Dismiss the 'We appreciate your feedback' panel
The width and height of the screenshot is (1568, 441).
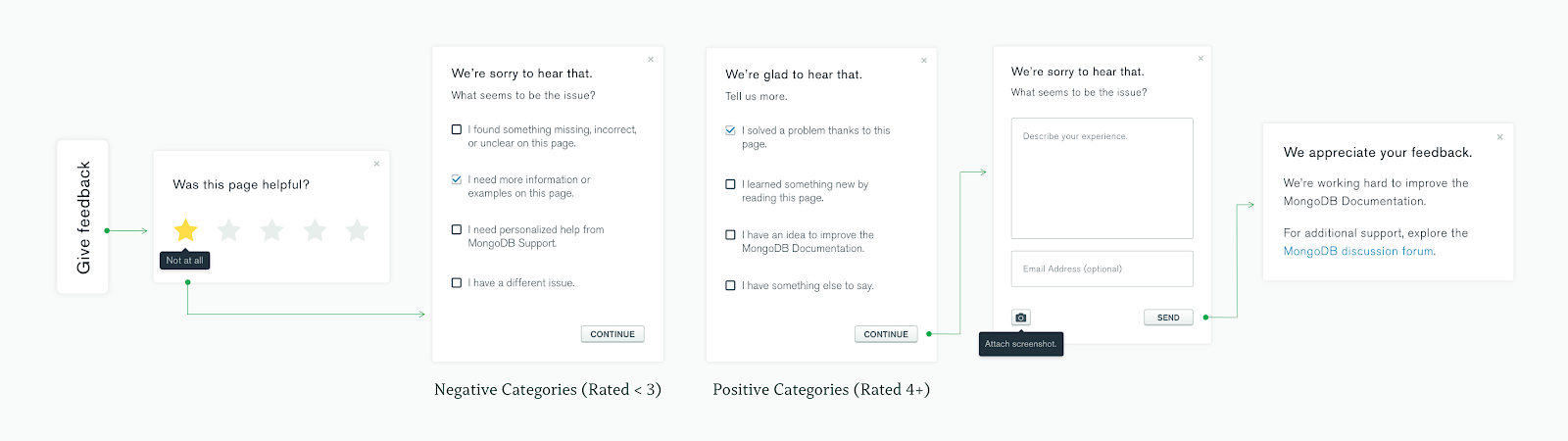1499,137
